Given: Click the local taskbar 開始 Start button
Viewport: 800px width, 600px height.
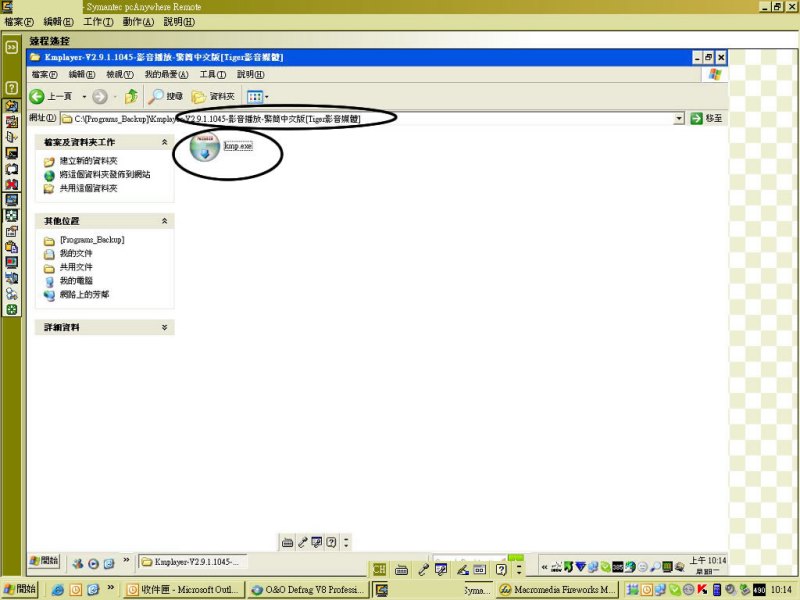Looking at the screenshot, I should 19,589.
